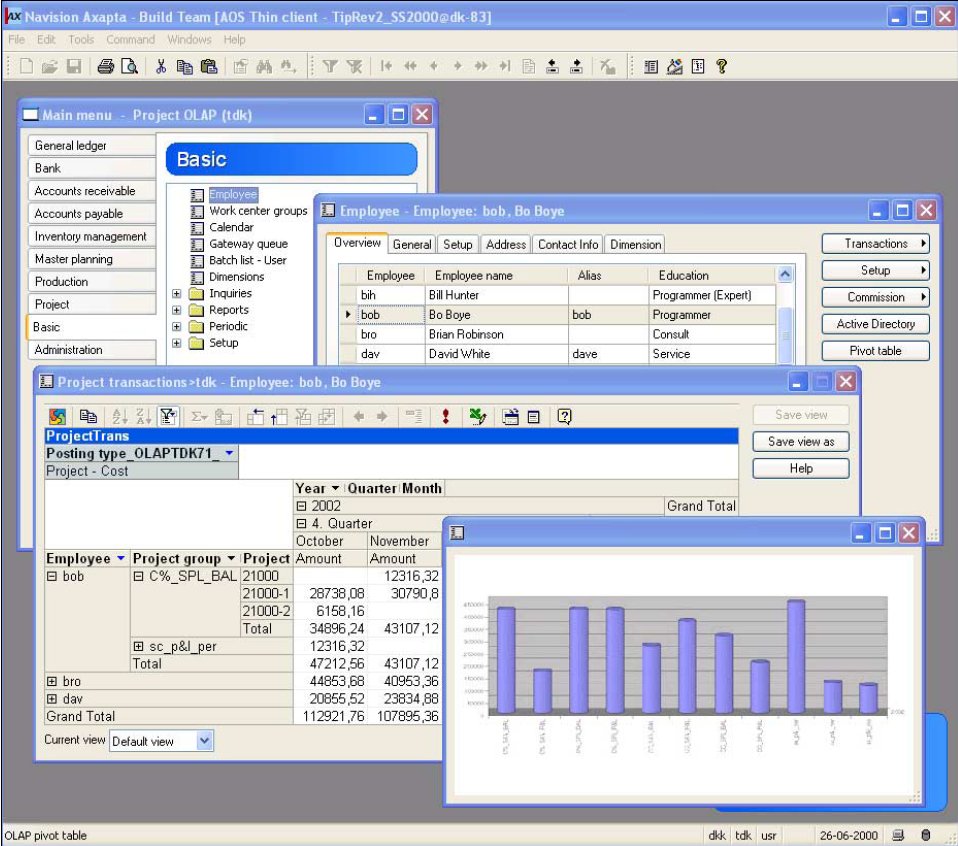Screen dimensions: 958x846
Task: Switch to the General tab in Employee window
Action: point(412,244)
